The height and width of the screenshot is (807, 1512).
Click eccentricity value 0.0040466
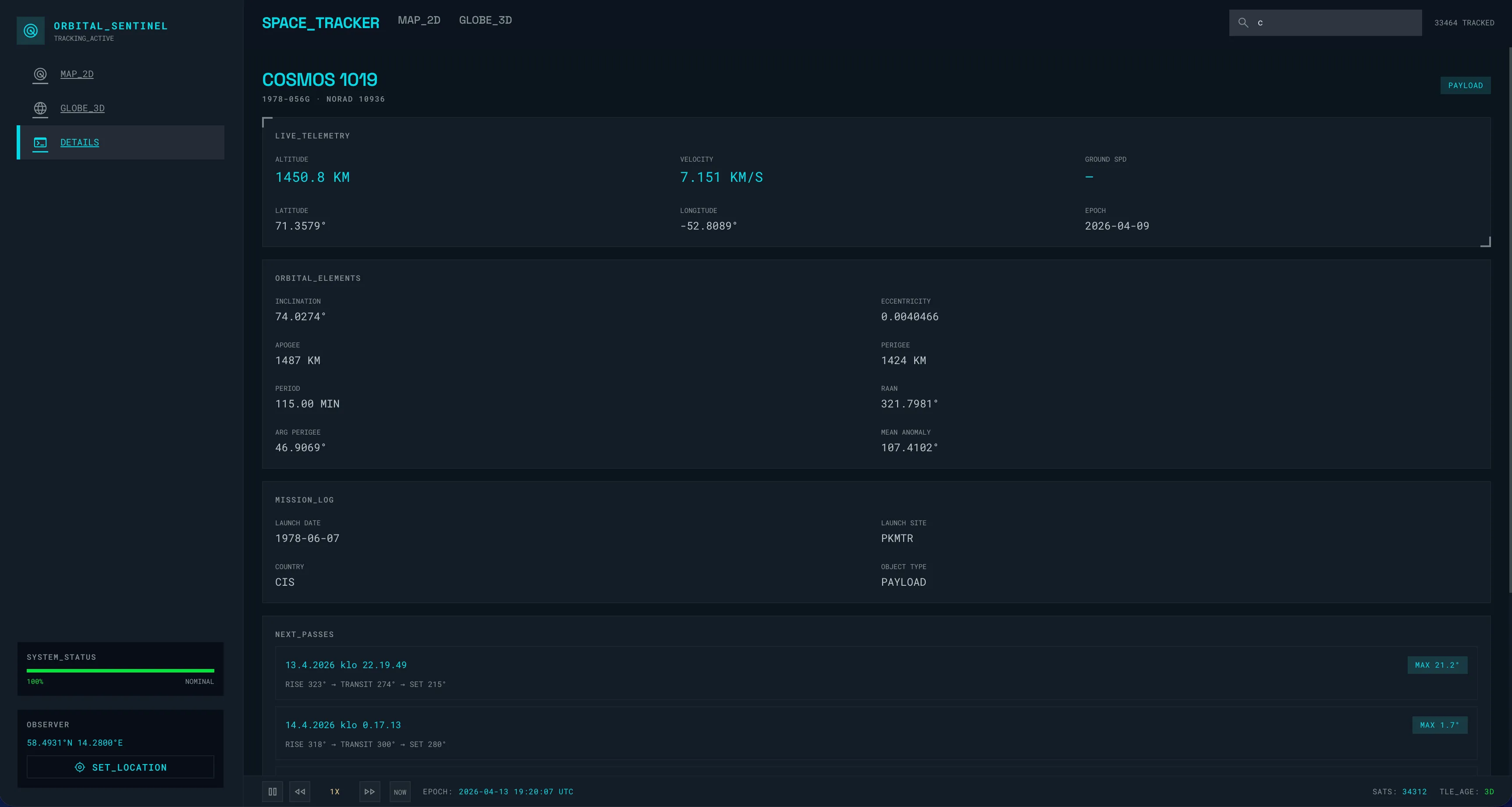click(x=910, y=317)
